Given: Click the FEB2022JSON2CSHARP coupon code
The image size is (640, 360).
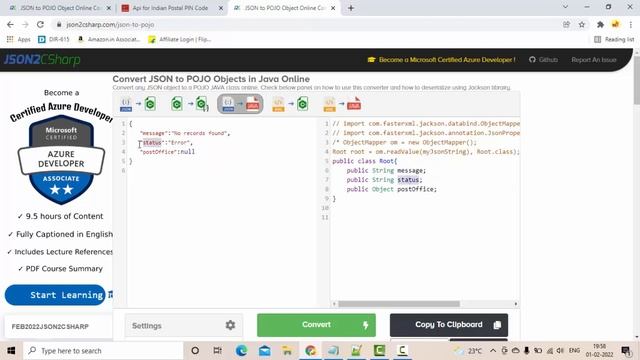Looking at the screenshot, I should (x=50, y=327).
